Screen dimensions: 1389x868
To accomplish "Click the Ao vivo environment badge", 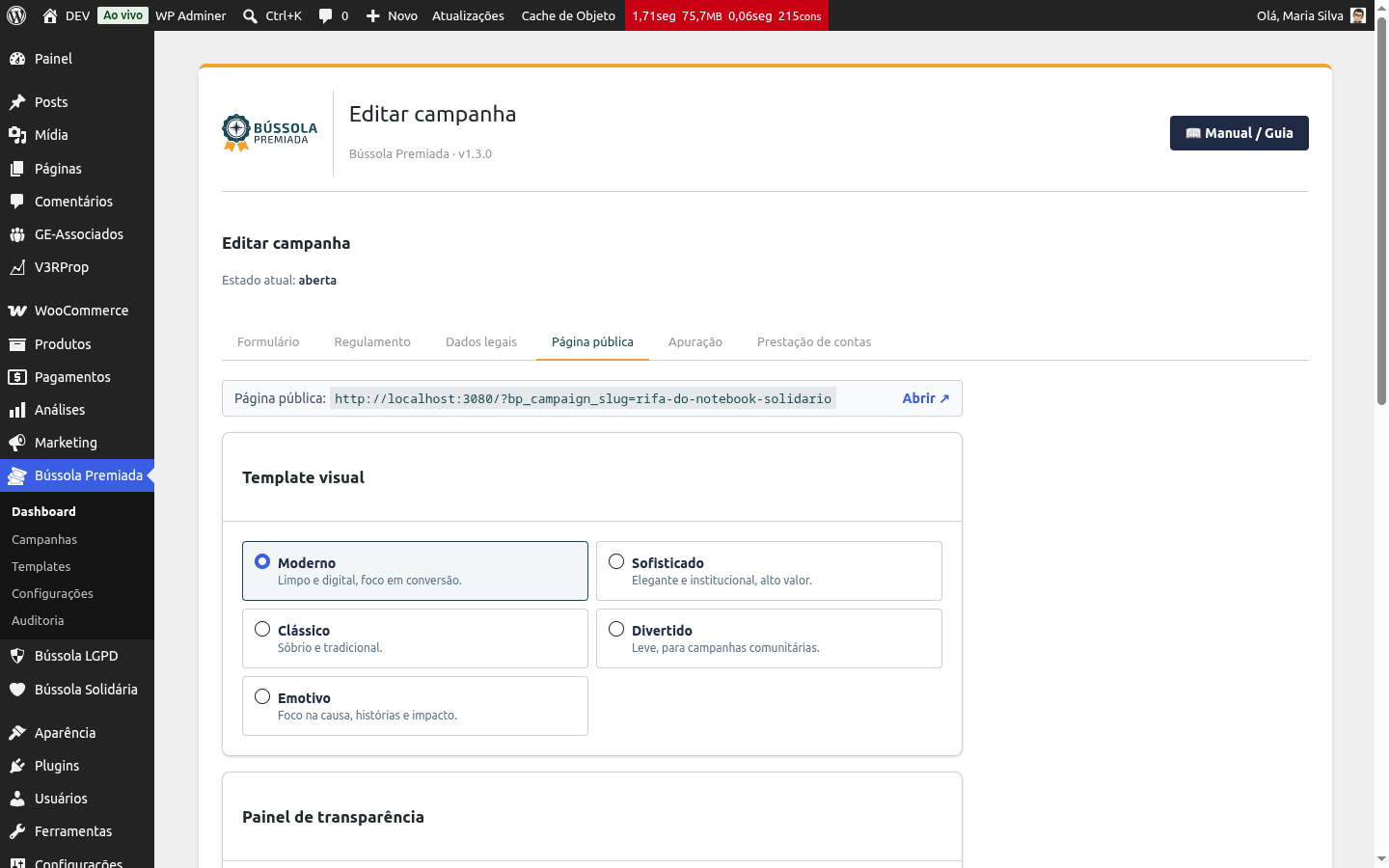I will (x=123, y=15).
